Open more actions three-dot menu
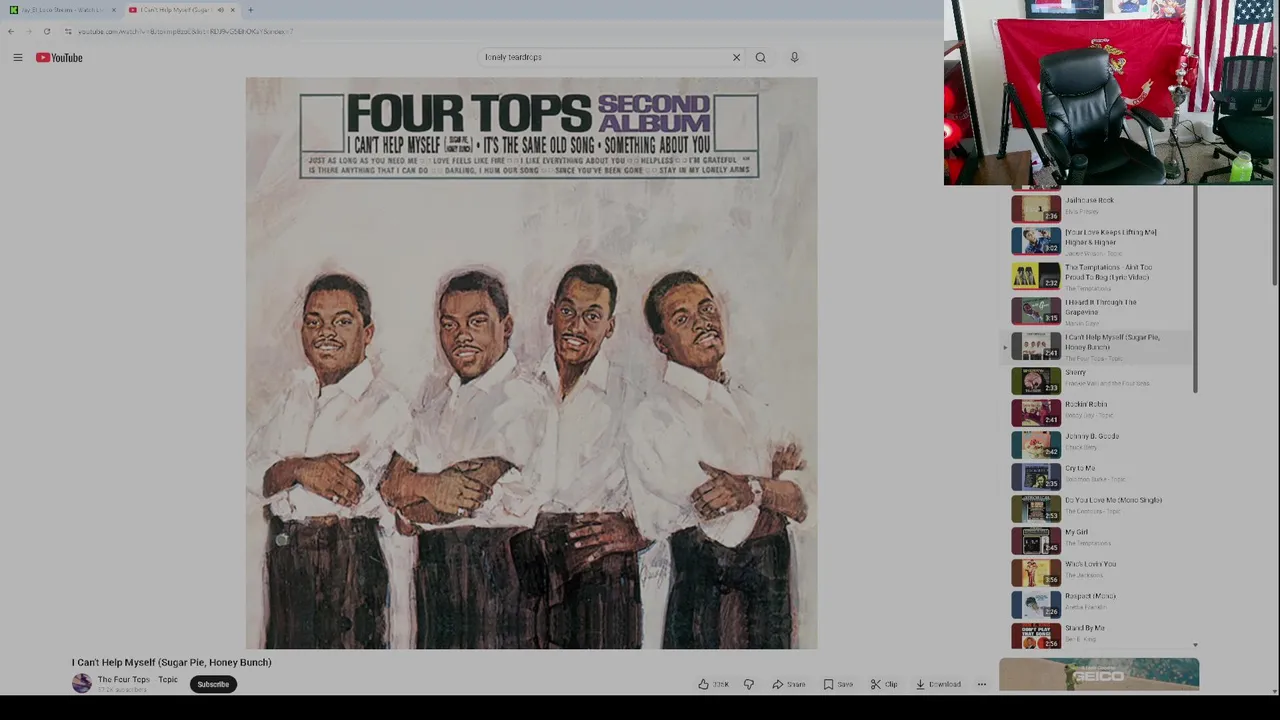Image resolution: width=1280 pixels, height=720 pixels. 981,684
